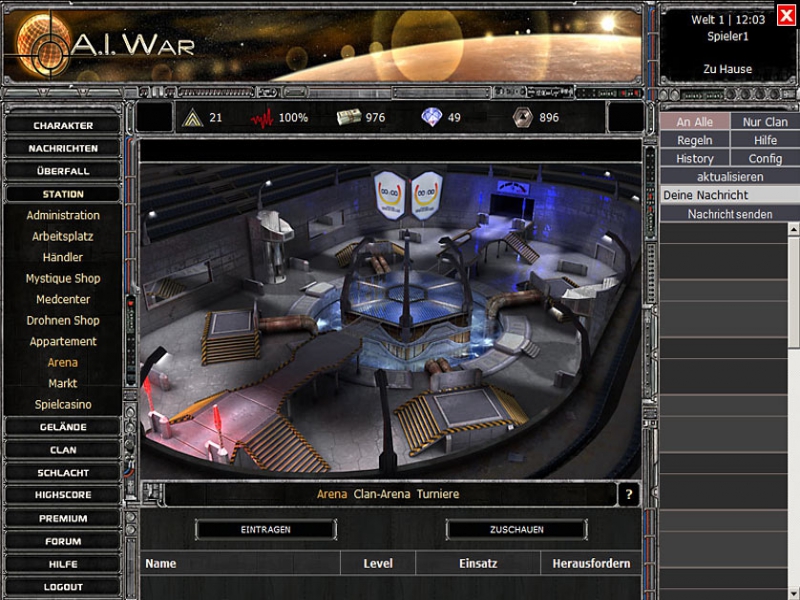Click the cash money stack icon
The width and height of the screenshot is (800, 600).
click(x=349, y=117)
